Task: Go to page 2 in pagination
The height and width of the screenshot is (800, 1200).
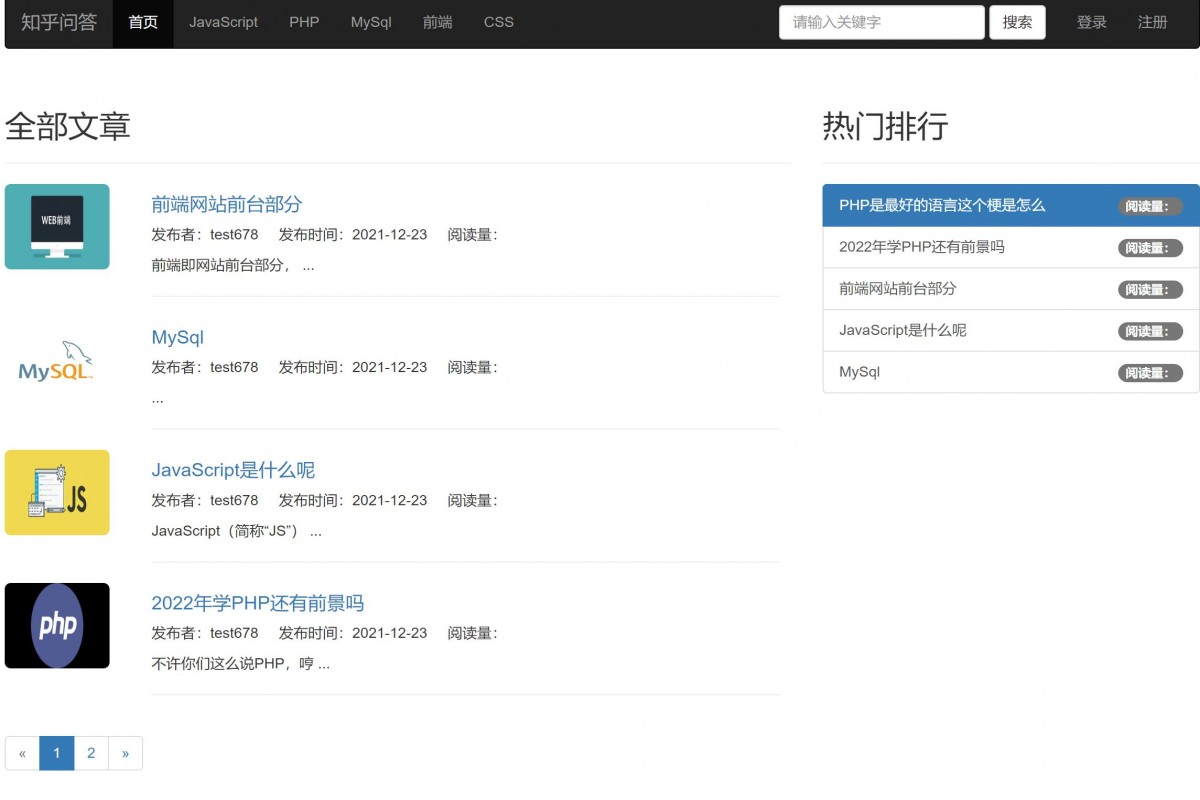Action: (x=91, y=753)
